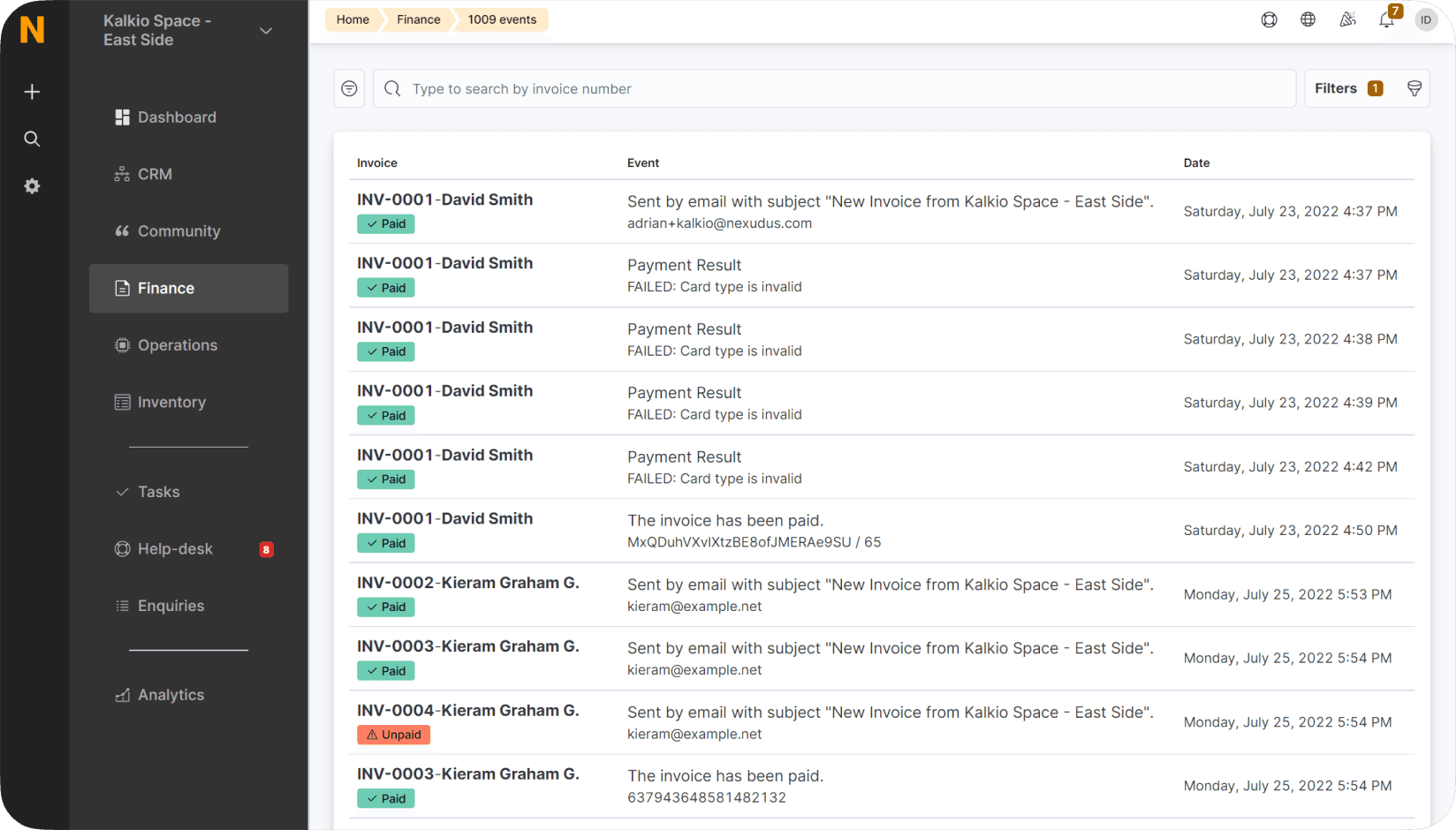Open settings via the gear icon
The width and height of the screenshot is (1456, 830).
(x=32, y=185)
